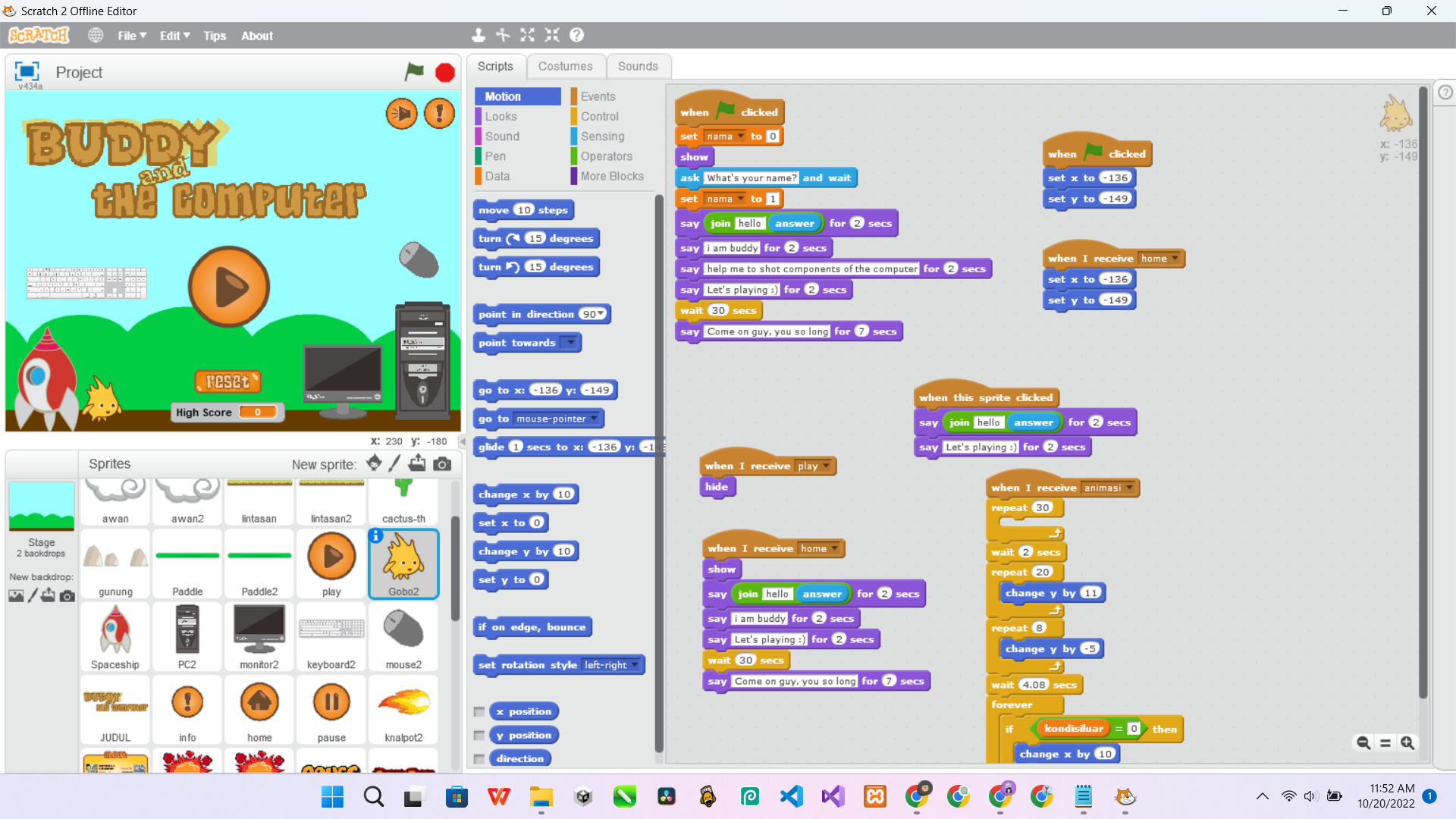Open animasi message dropdown in receive block

1130,488
